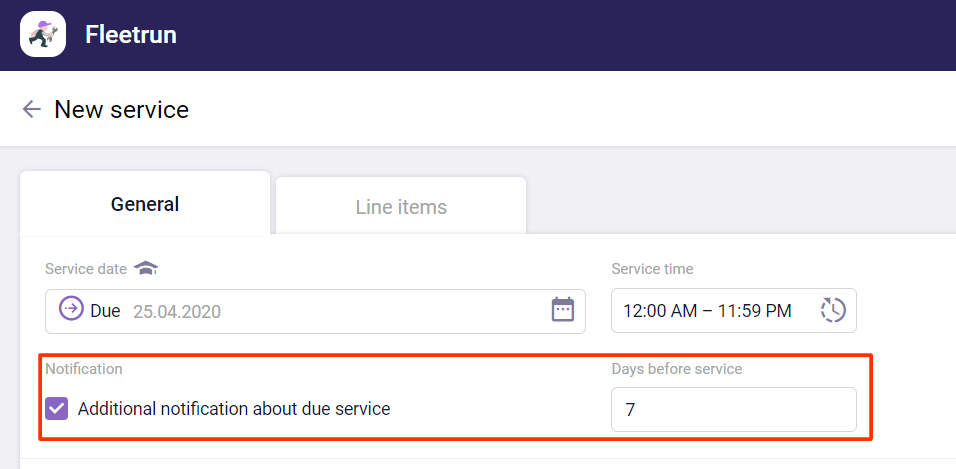The height and width of the screenshot is (469, 956).
Task: Click the Service date label
Action: (86, 269)
